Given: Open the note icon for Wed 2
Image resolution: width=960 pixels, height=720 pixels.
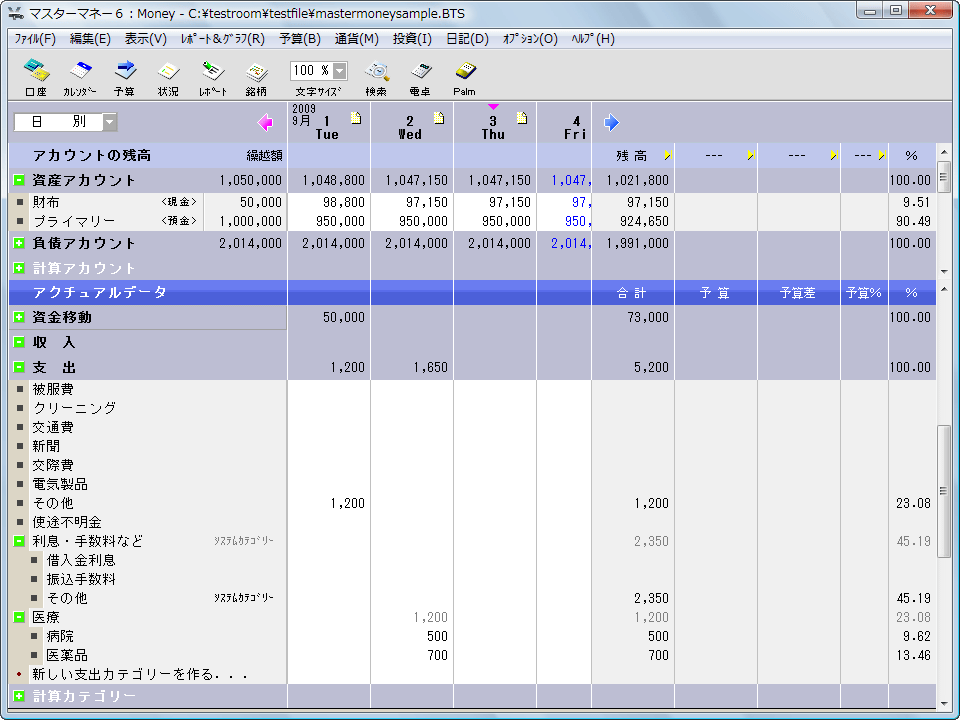Looking at the screenshot, I should 439,118.
